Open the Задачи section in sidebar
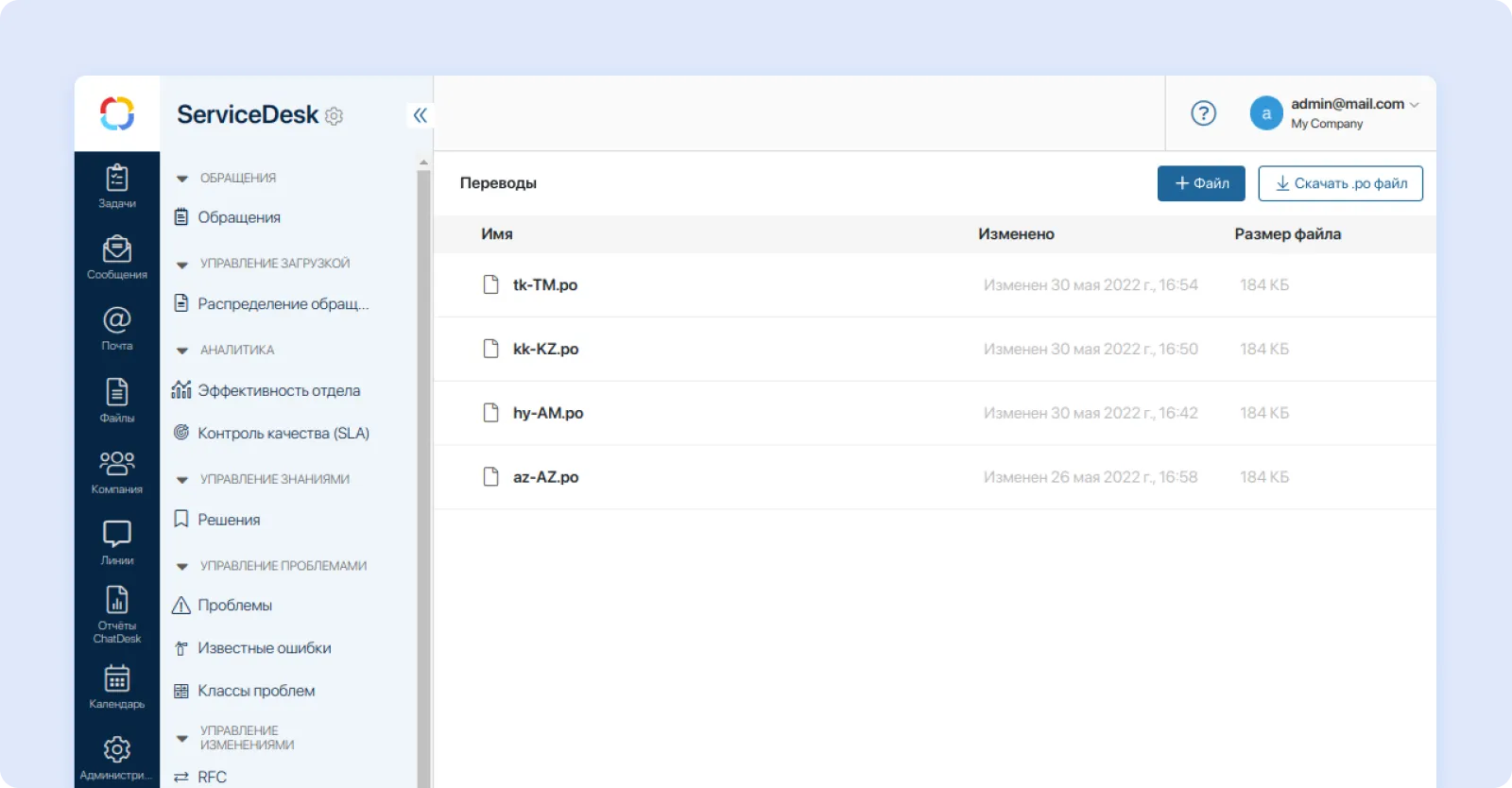Screen dimensions: 1512x788 pyautogui.click(x=117, y=185)
